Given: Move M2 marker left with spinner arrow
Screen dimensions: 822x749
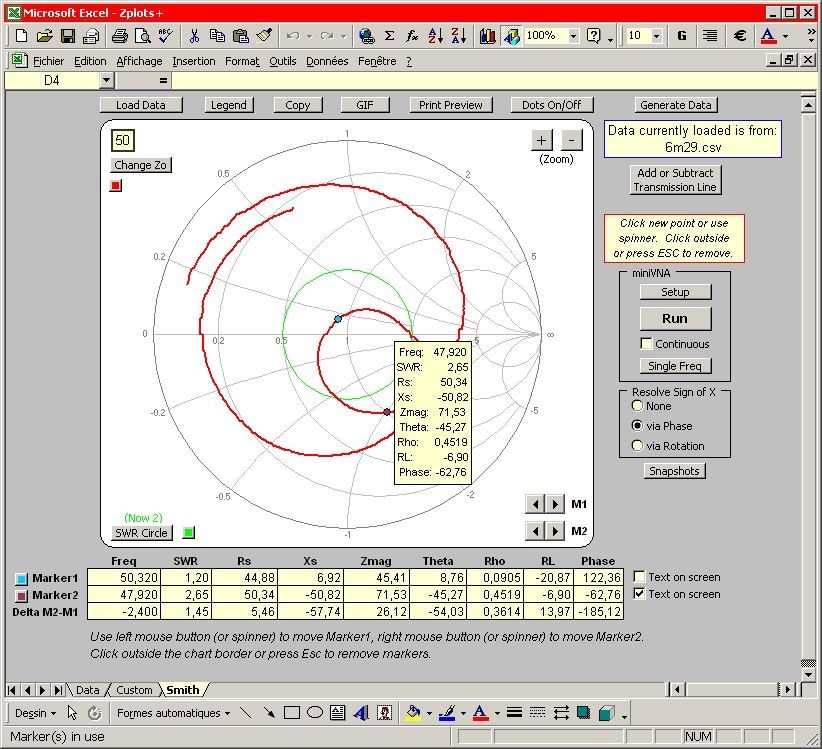Looking at the screenshot, I should 535,531.
